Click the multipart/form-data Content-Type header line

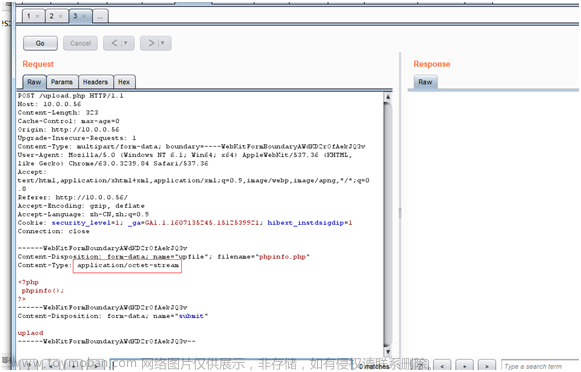[x=192, y=146]
